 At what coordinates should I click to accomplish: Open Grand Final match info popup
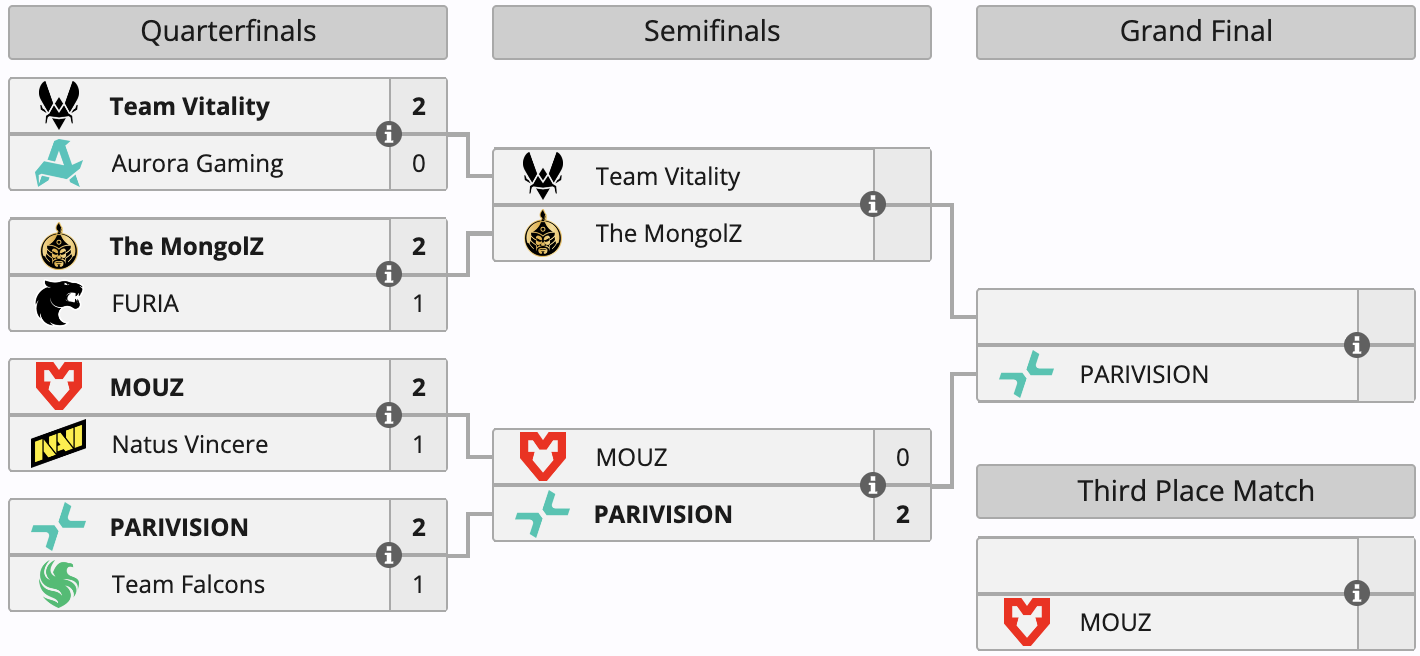(1357, 345)
